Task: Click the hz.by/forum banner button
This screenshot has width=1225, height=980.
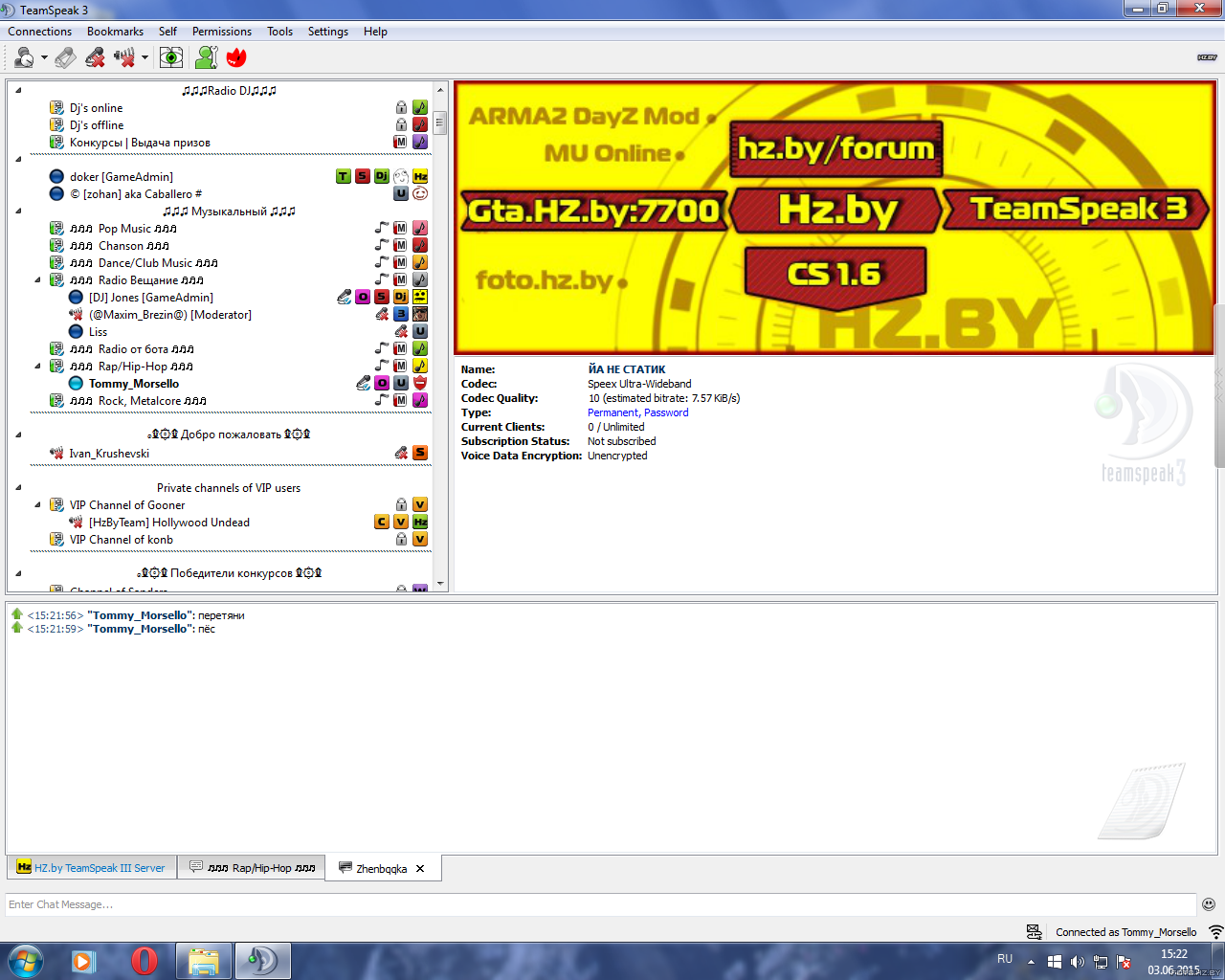Action: tap(835, 148)
